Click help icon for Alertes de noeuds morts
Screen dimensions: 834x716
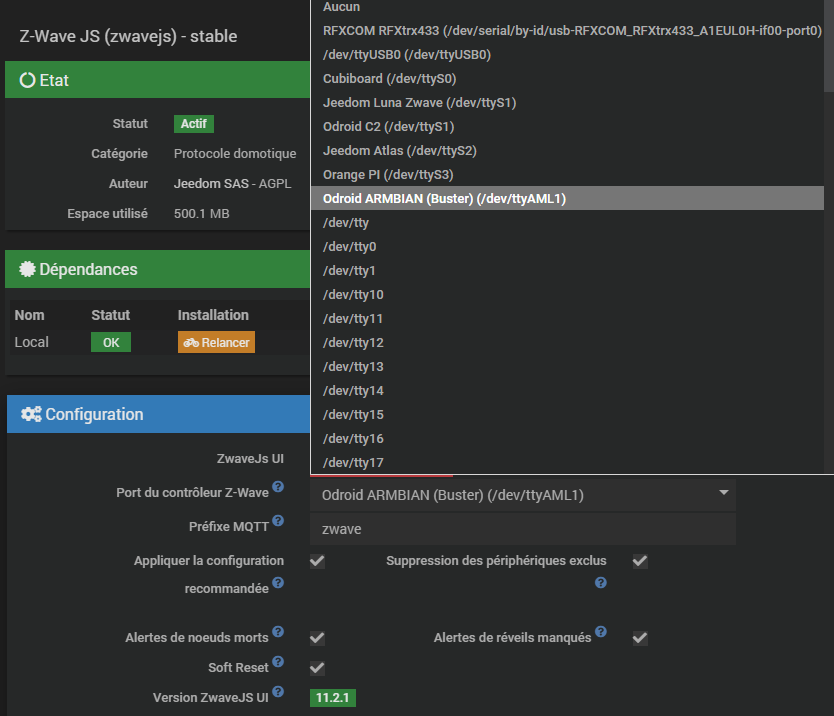pos(278,632)
